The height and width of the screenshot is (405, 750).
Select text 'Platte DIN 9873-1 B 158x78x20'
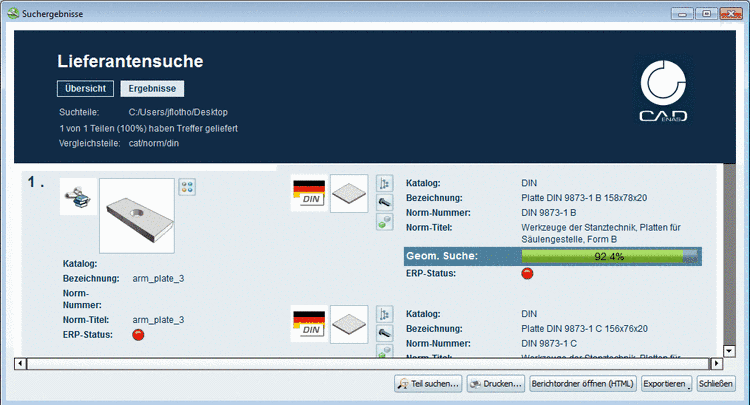(x=584, y=197)
